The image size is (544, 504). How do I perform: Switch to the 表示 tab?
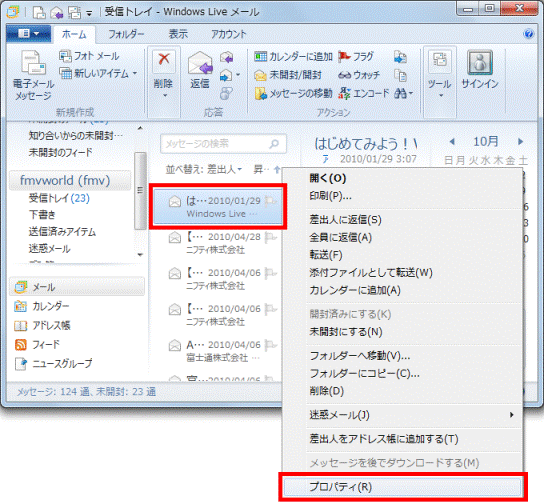[x=178, y=34]
